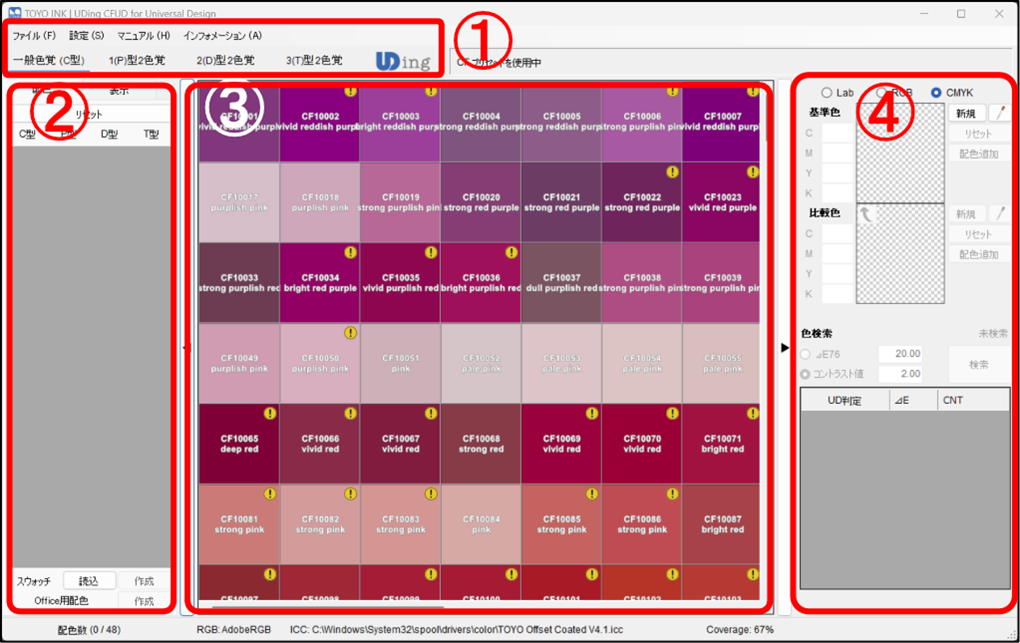The width and height of the screenshot is (1020, 643).
Task: Switch to the 2(D)型2色覚 tab
Action: (225, 61)
